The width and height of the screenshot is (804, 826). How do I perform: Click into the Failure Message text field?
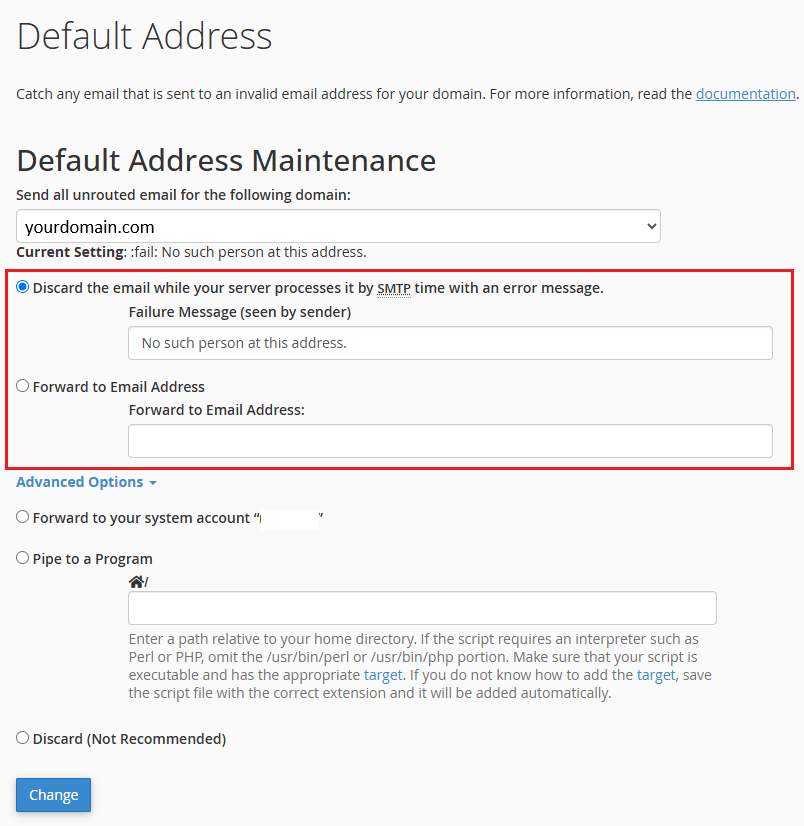pos(450,343)
